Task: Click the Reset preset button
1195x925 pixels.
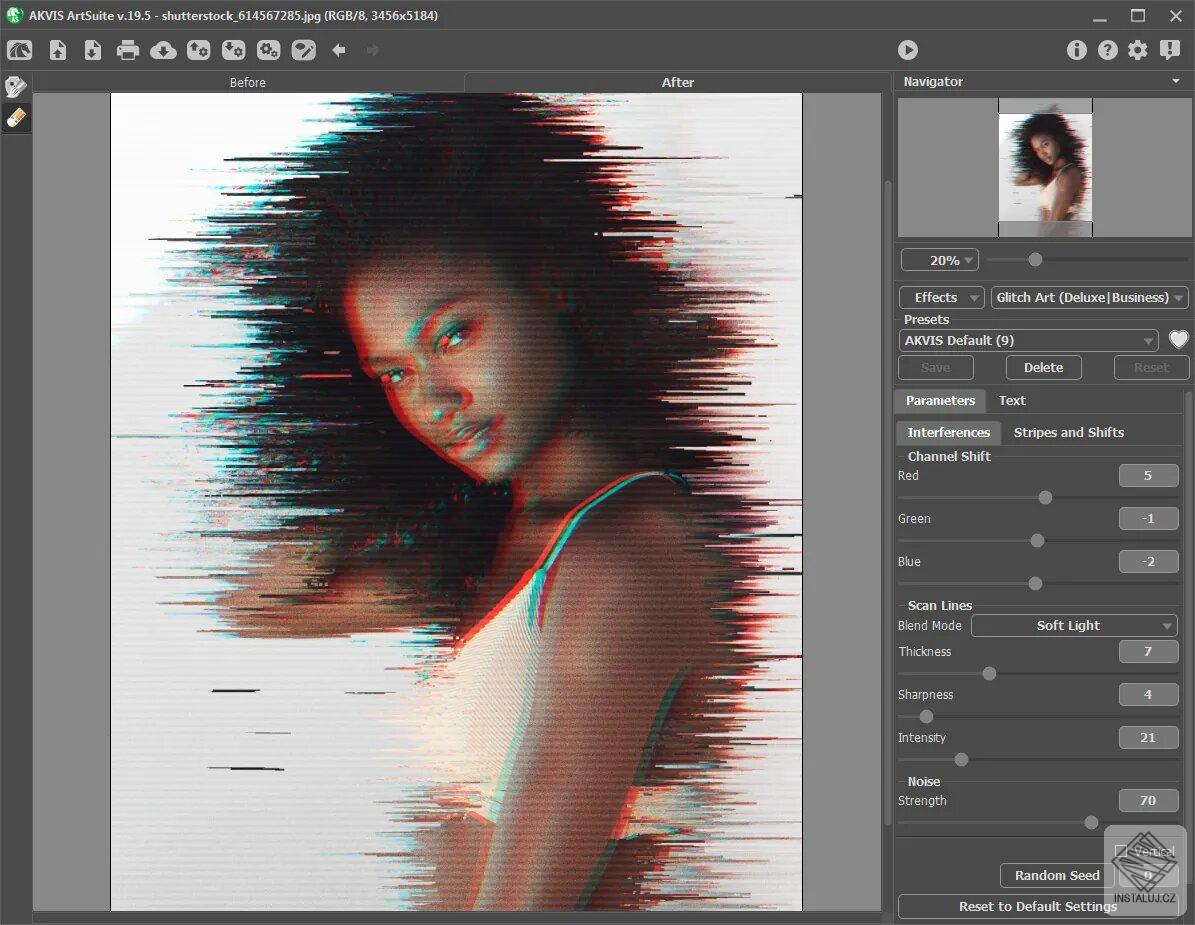Action: coord(1151,367)
